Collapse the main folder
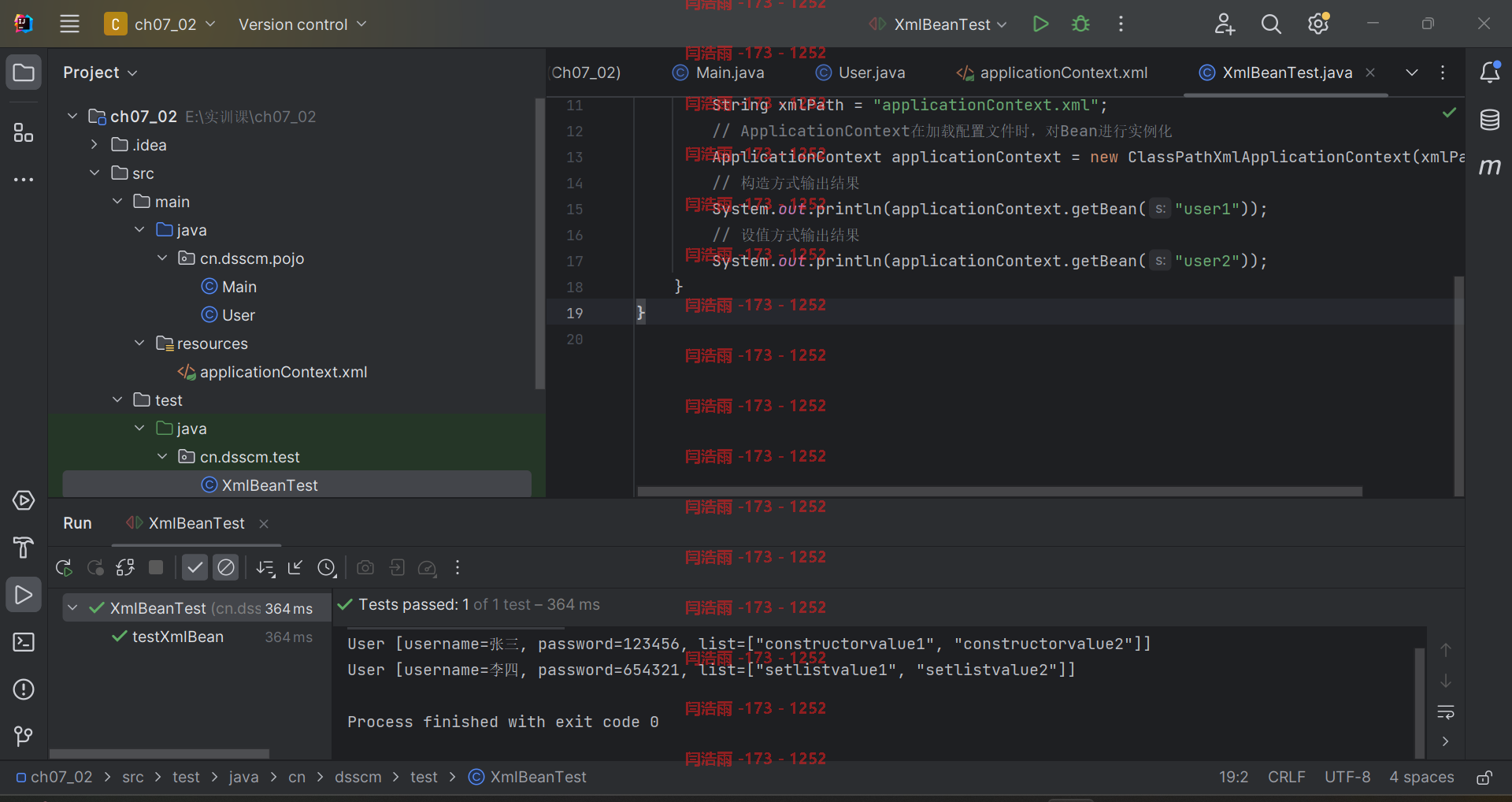1512x802 pixels. pos(117,202)
